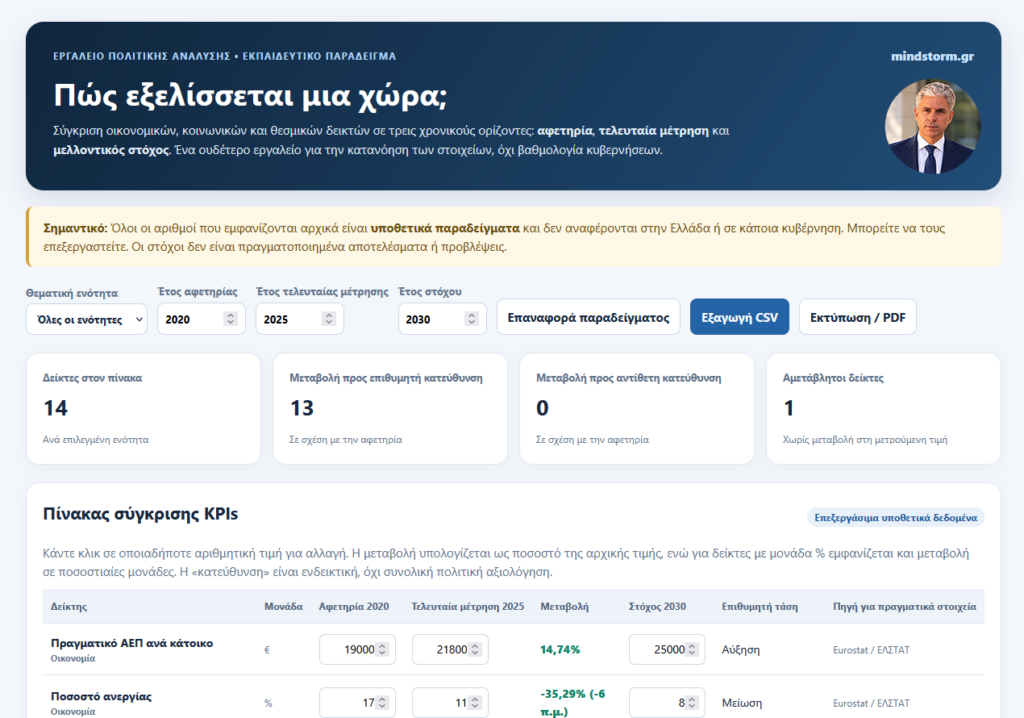This screenshot has height=718, width=1024.
Task: Use the stepper on Έτος αφετηρίας 2020
Action: tap(230, 319)
